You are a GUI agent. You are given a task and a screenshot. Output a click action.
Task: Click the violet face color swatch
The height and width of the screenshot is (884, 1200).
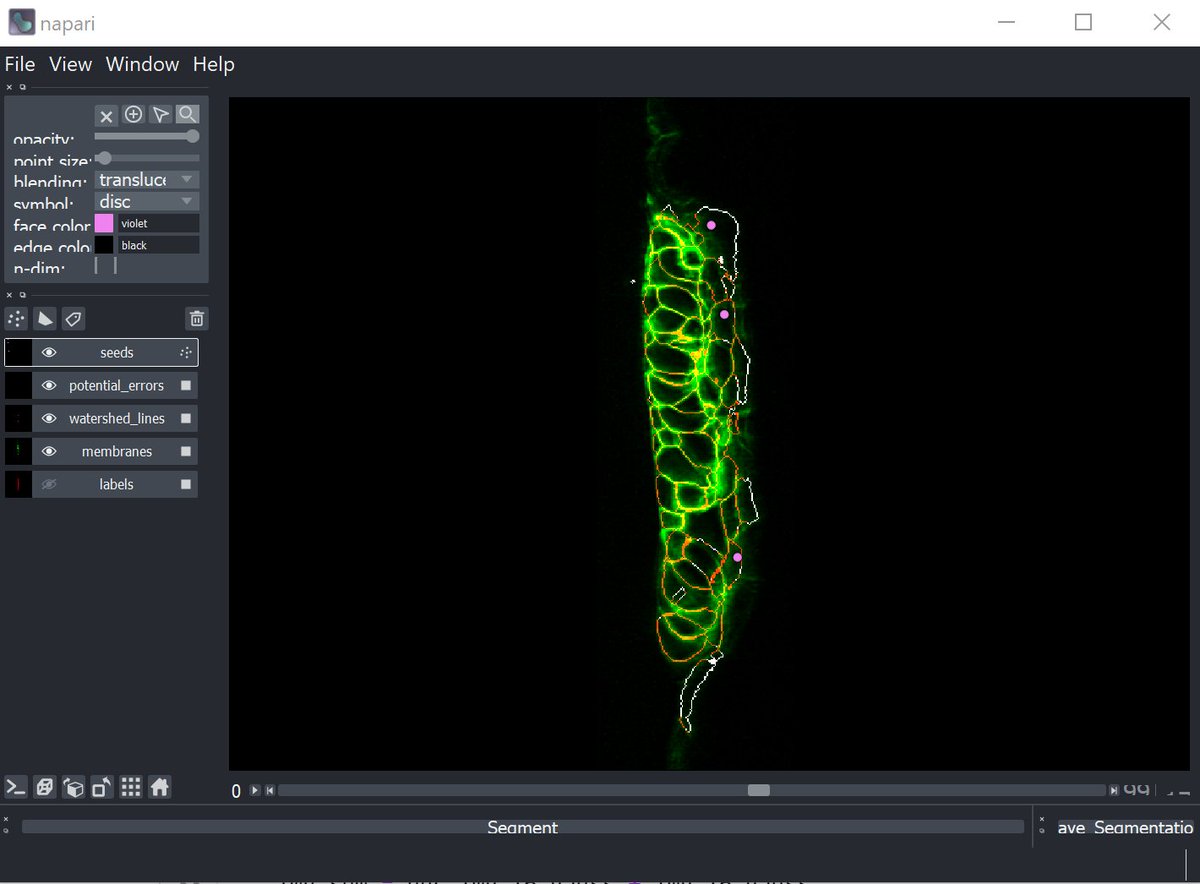(104, 223)
